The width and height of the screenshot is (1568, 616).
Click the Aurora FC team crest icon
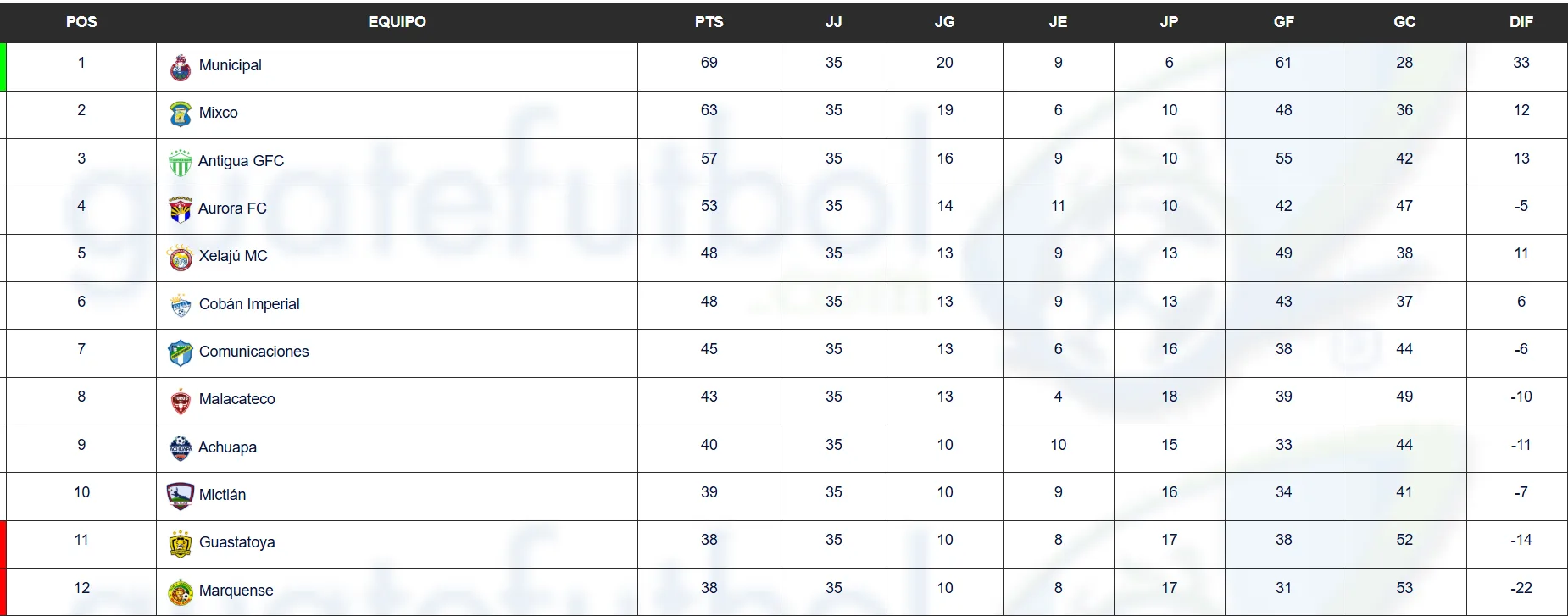(x=180, y=209)
